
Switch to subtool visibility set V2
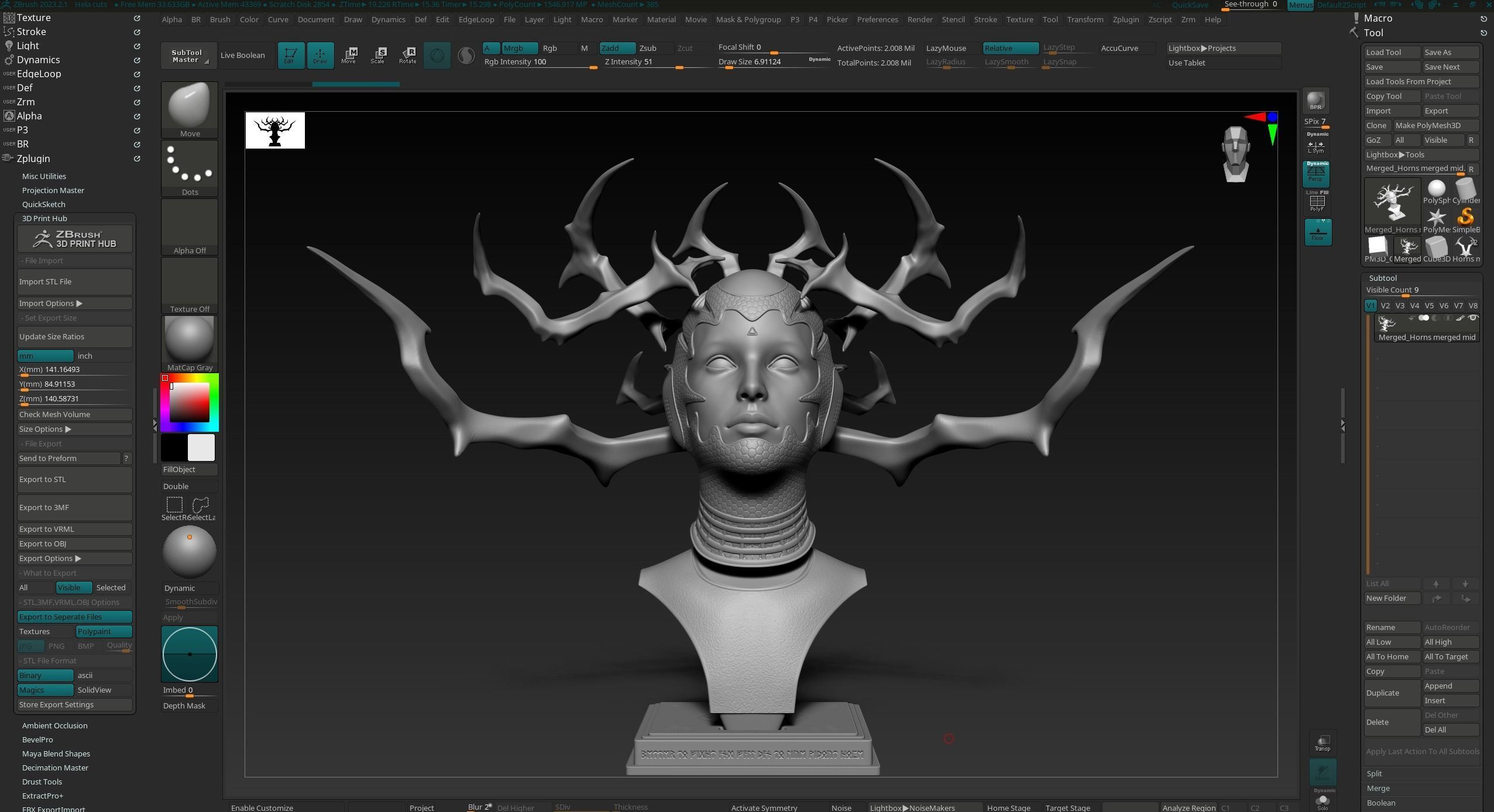1385,305
